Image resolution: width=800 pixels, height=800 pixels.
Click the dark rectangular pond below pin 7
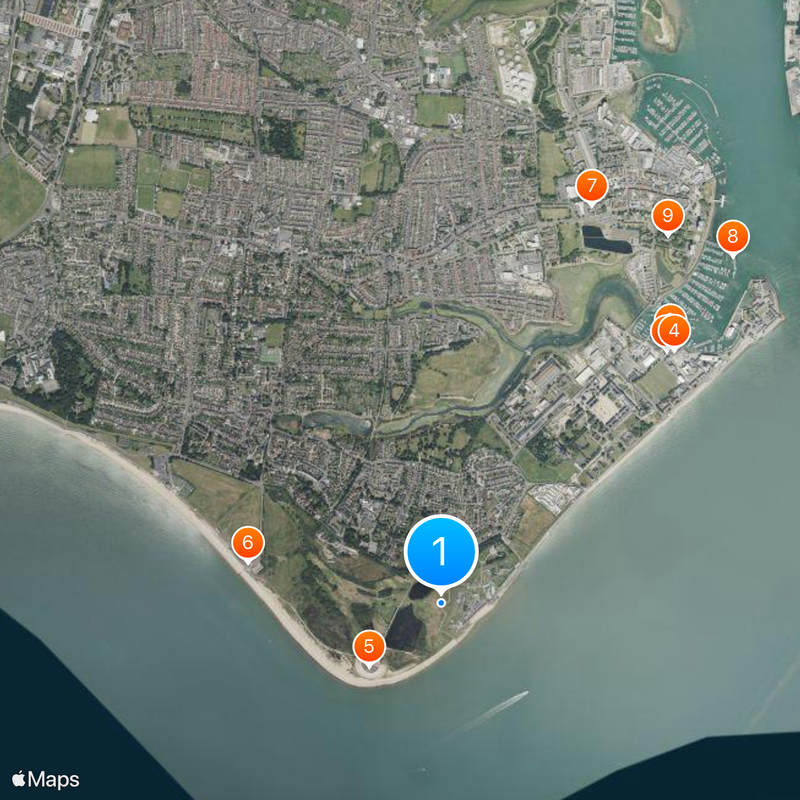(607, 240)
